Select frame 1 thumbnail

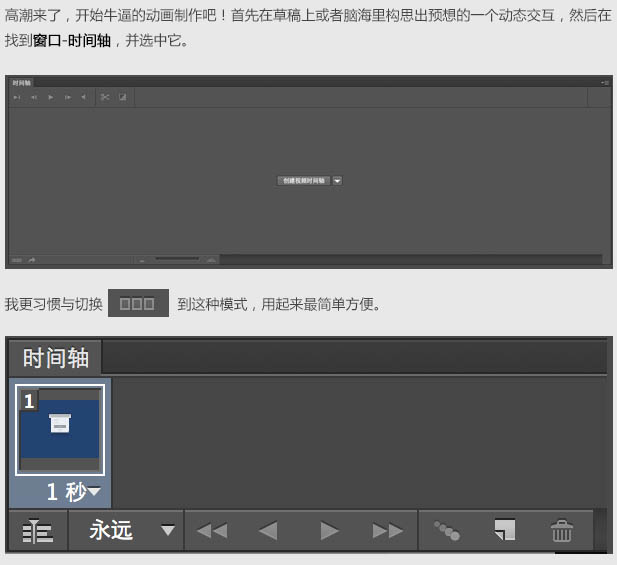[60, 430]
